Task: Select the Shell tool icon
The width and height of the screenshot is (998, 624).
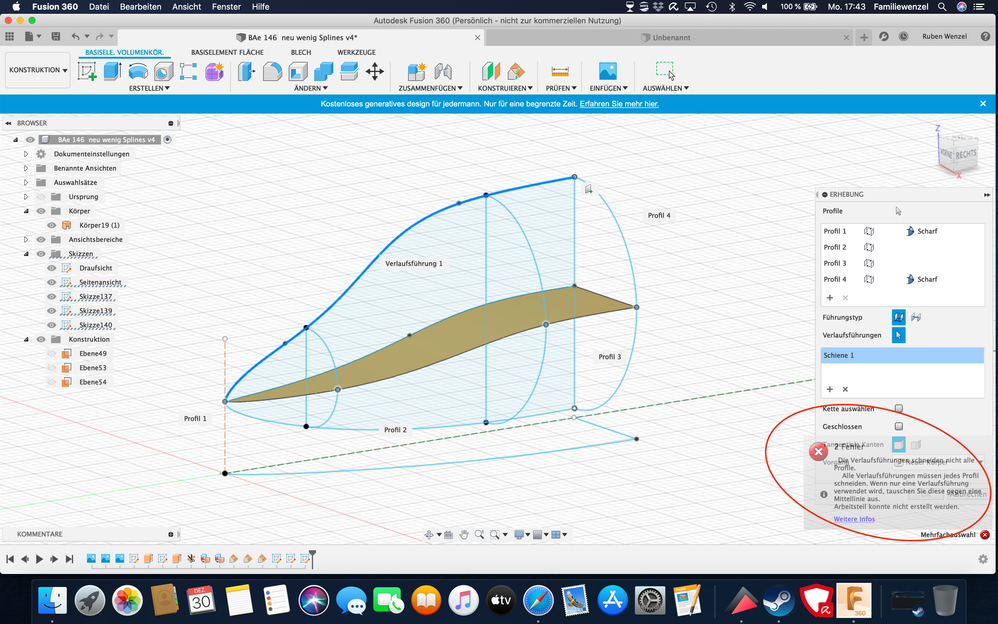Action: pos(298,71)
